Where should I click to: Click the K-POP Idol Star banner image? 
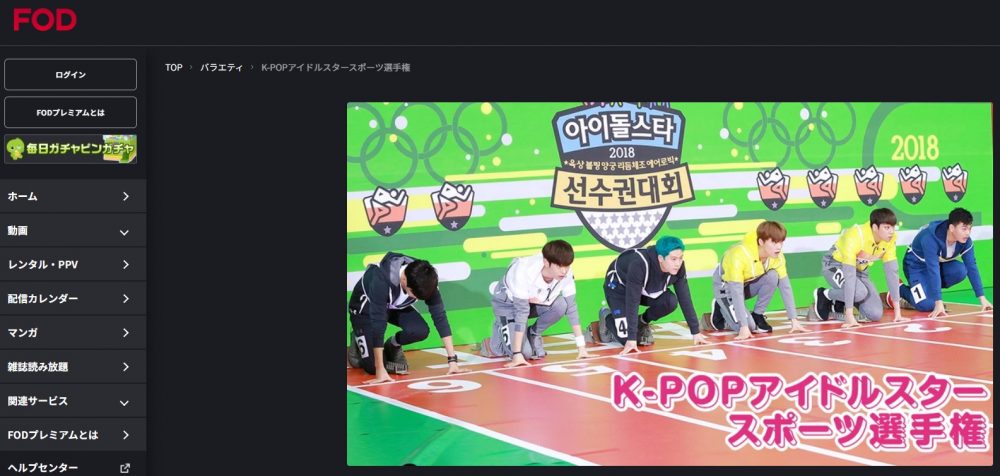tap(670, 284)
